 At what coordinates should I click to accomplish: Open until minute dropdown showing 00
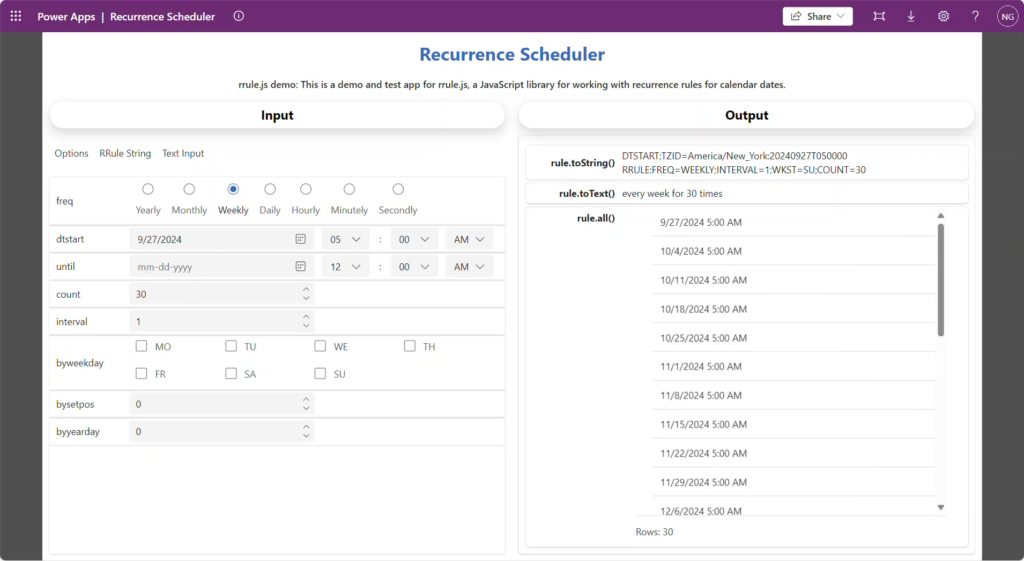414,267
